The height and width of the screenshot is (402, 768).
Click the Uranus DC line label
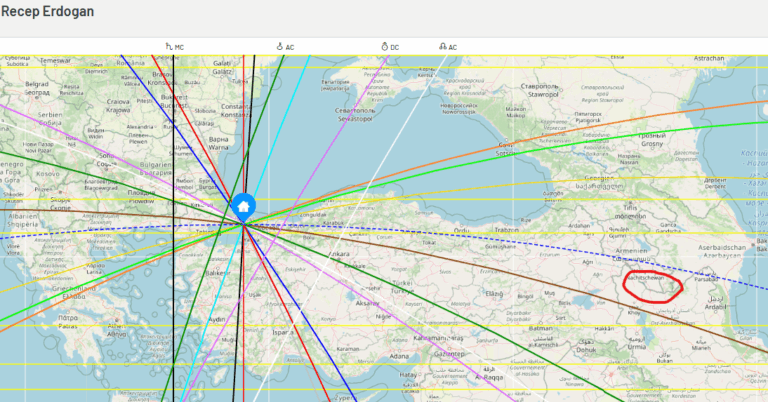390,47
